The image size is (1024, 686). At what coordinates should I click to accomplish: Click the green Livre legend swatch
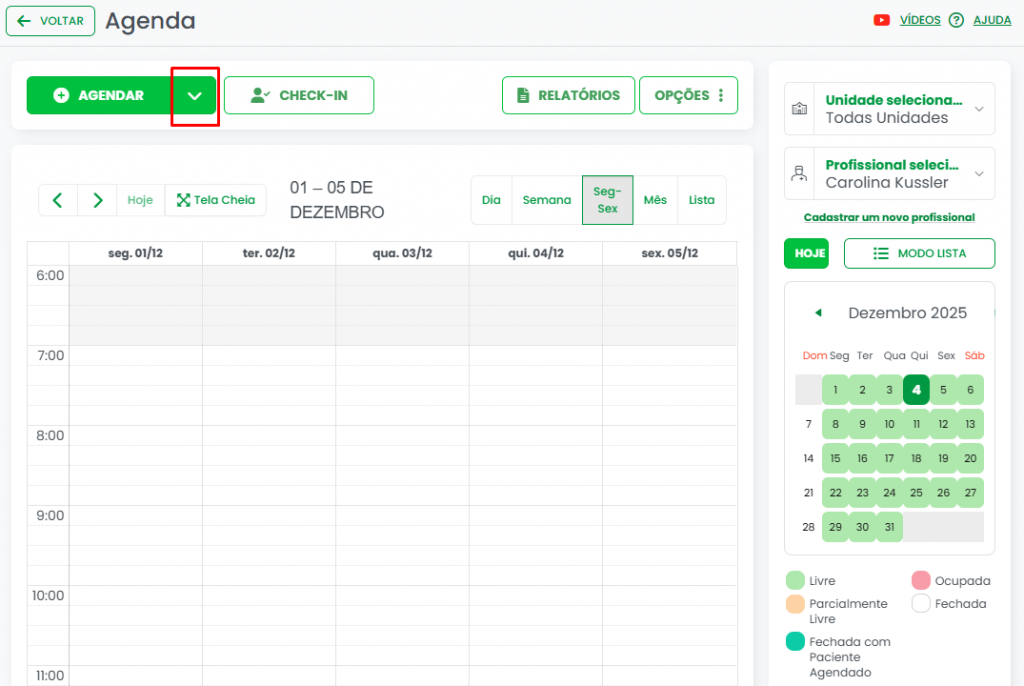[x=795, y=580]
